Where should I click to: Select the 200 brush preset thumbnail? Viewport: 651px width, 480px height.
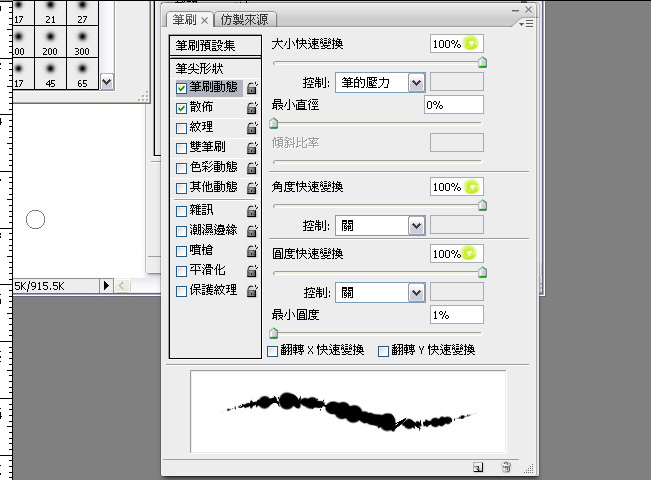click(x=51, y=42)
